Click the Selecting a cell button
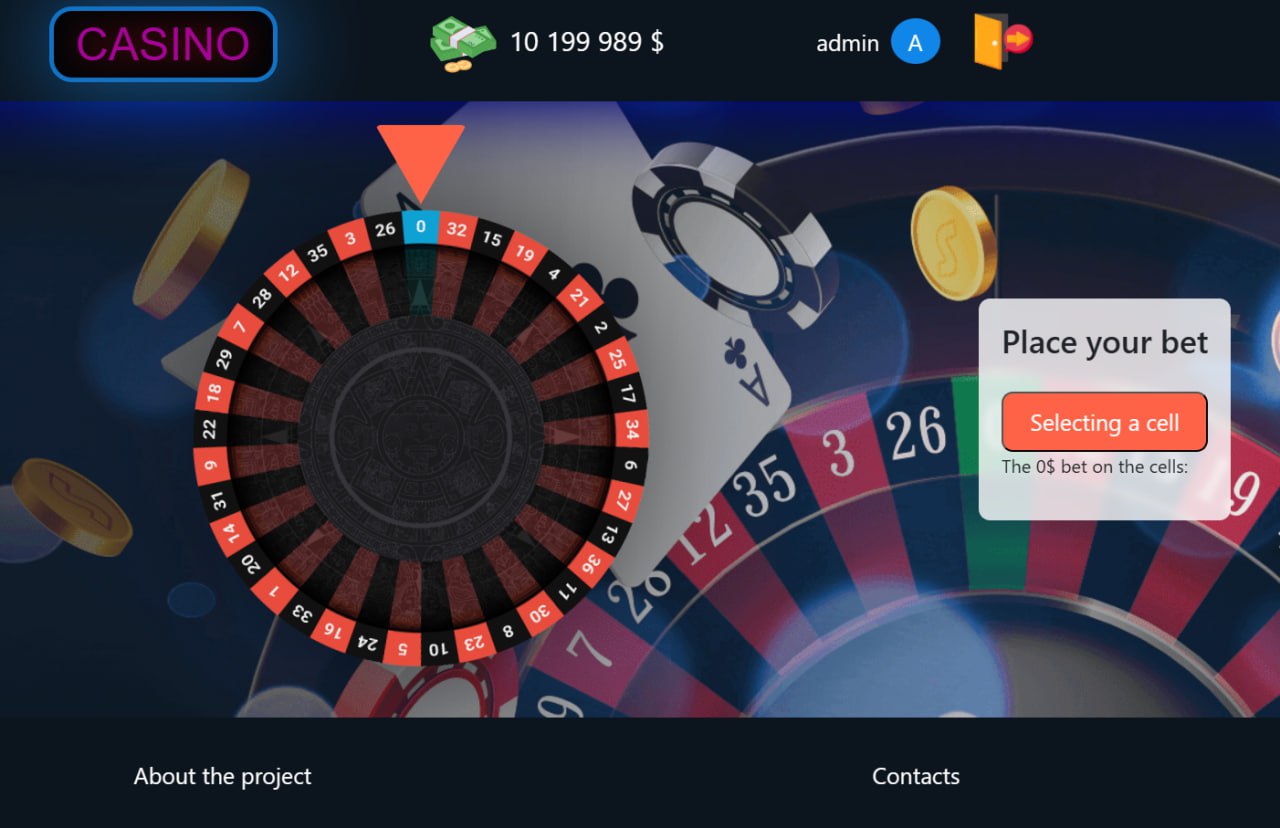 click(x=1104, y=422)
